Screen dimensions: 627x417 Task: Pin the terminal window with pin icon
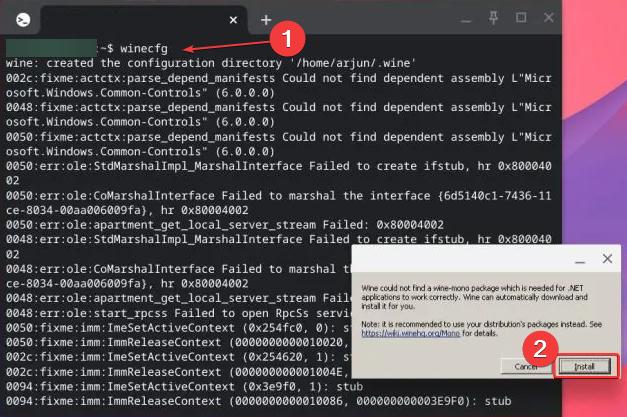493,18
